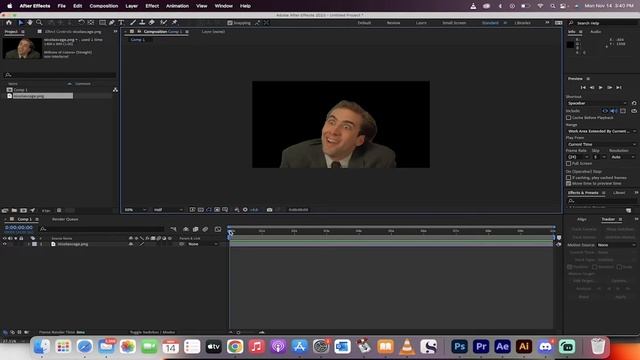Toggle overlays include button in Preview panel
Viewport: 640px width, 360px height.
tap(623, 111)
